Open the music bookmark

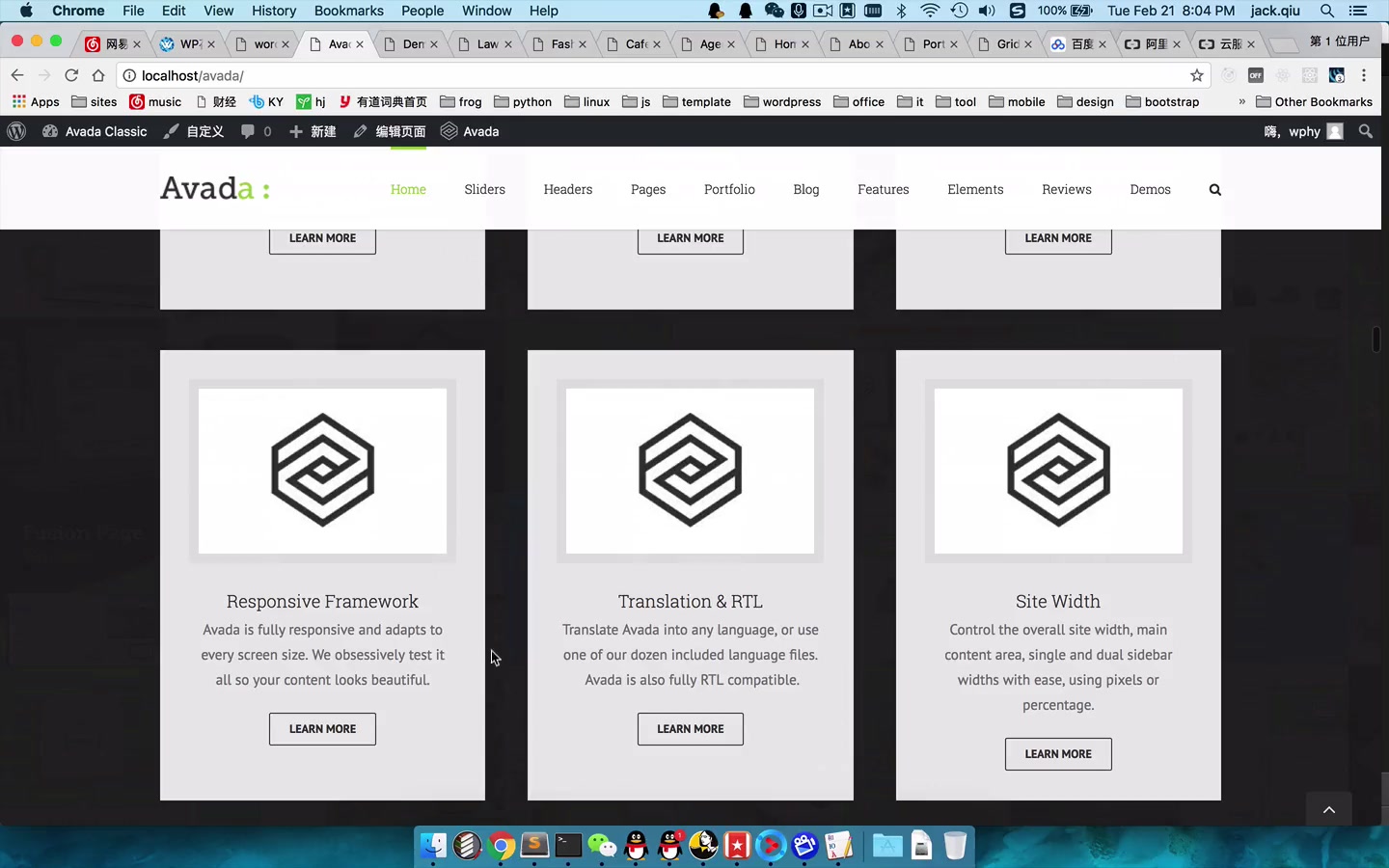(x=155, y=101)
